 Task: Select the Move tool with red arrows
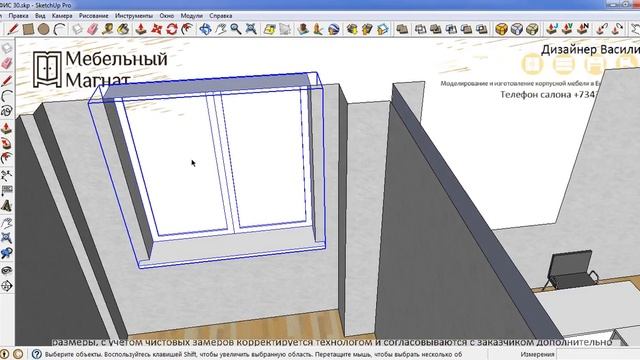pyautogui.click(x=156, y=29)
